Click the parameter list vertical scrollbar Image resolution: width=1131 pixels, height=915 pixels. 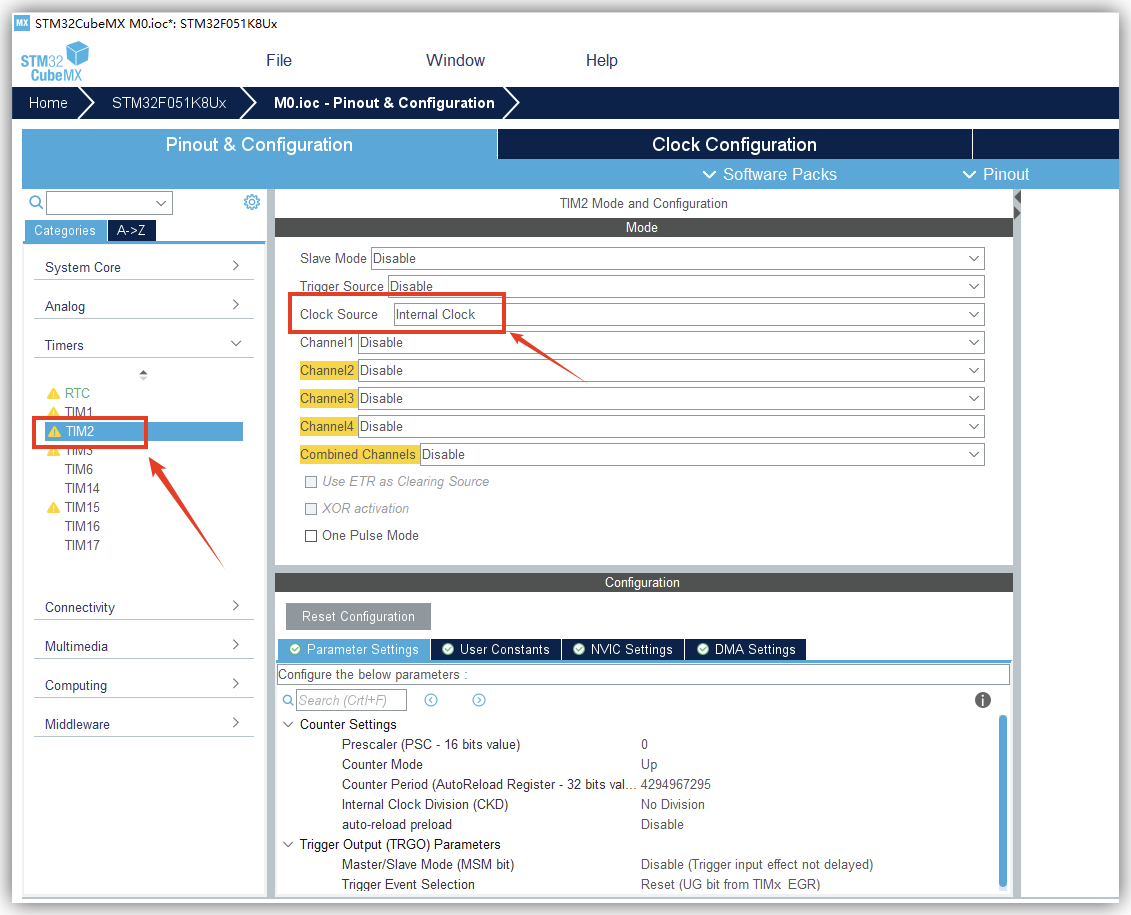(1003, 800)
